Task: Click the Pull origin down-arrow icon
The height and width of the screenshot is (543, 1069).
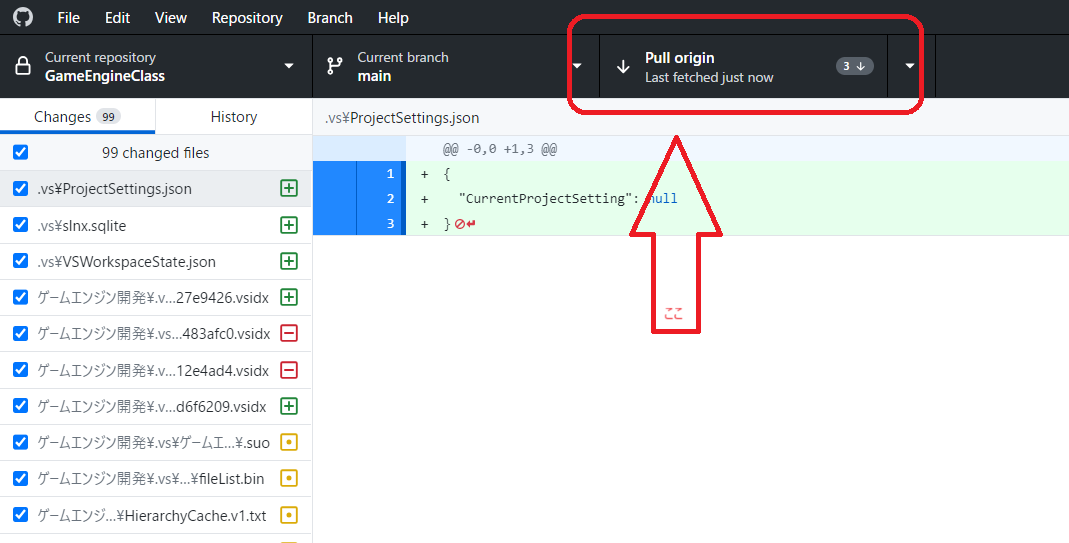Action: (x=623, y=67)
